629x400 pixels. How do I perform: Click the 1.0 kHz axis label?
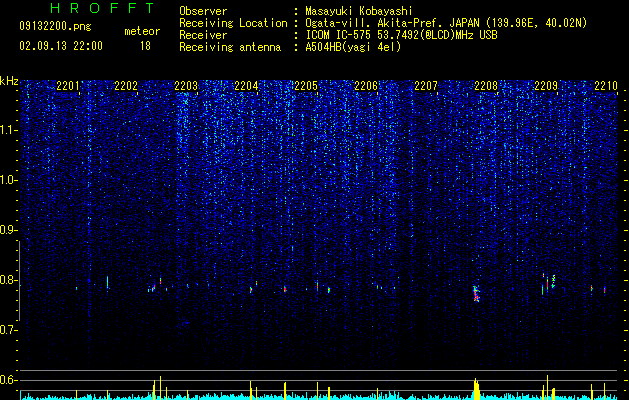[x=9, y=180]
